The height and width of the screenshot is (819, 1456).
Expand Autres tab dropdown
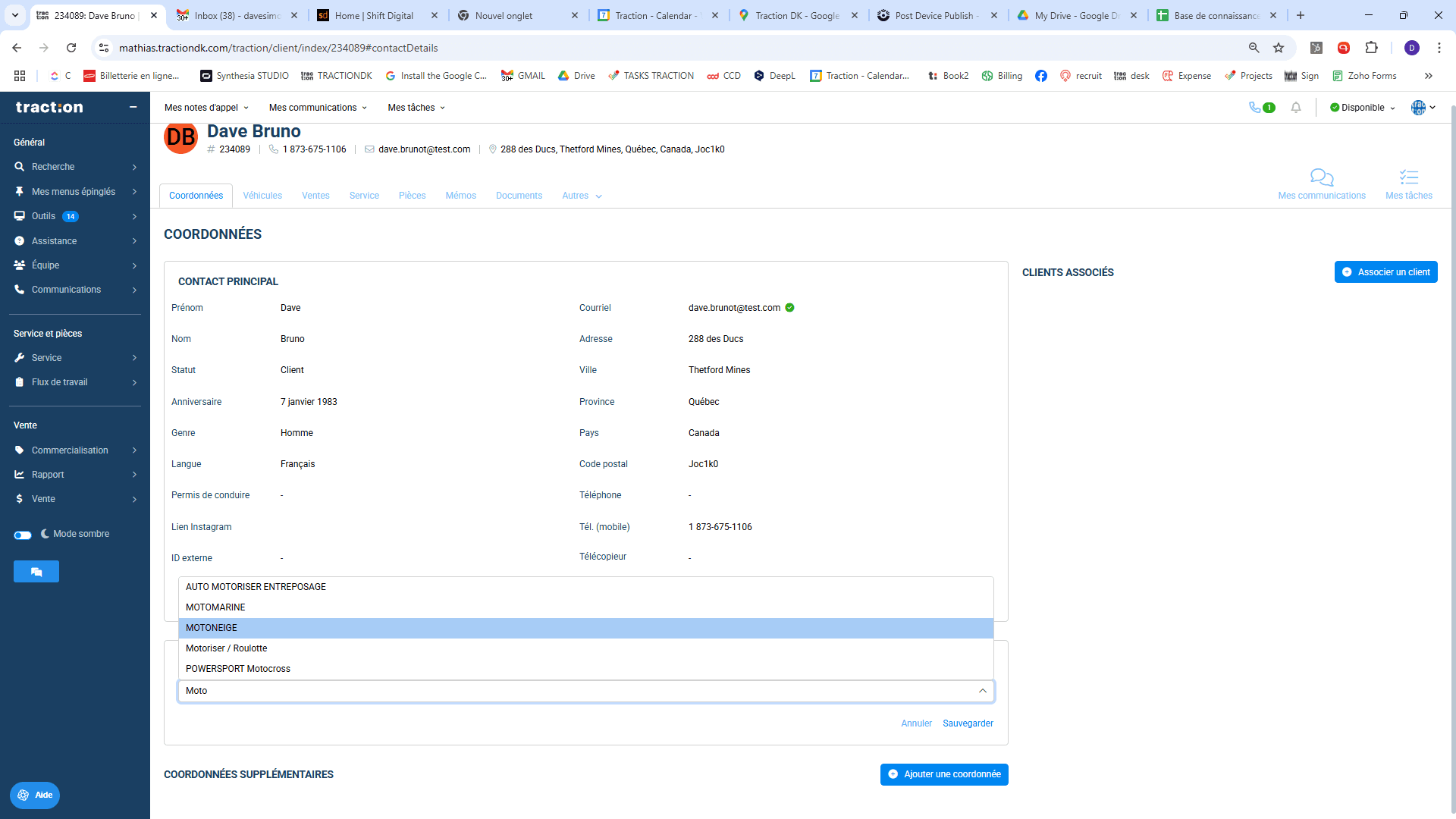coord(582,196)
